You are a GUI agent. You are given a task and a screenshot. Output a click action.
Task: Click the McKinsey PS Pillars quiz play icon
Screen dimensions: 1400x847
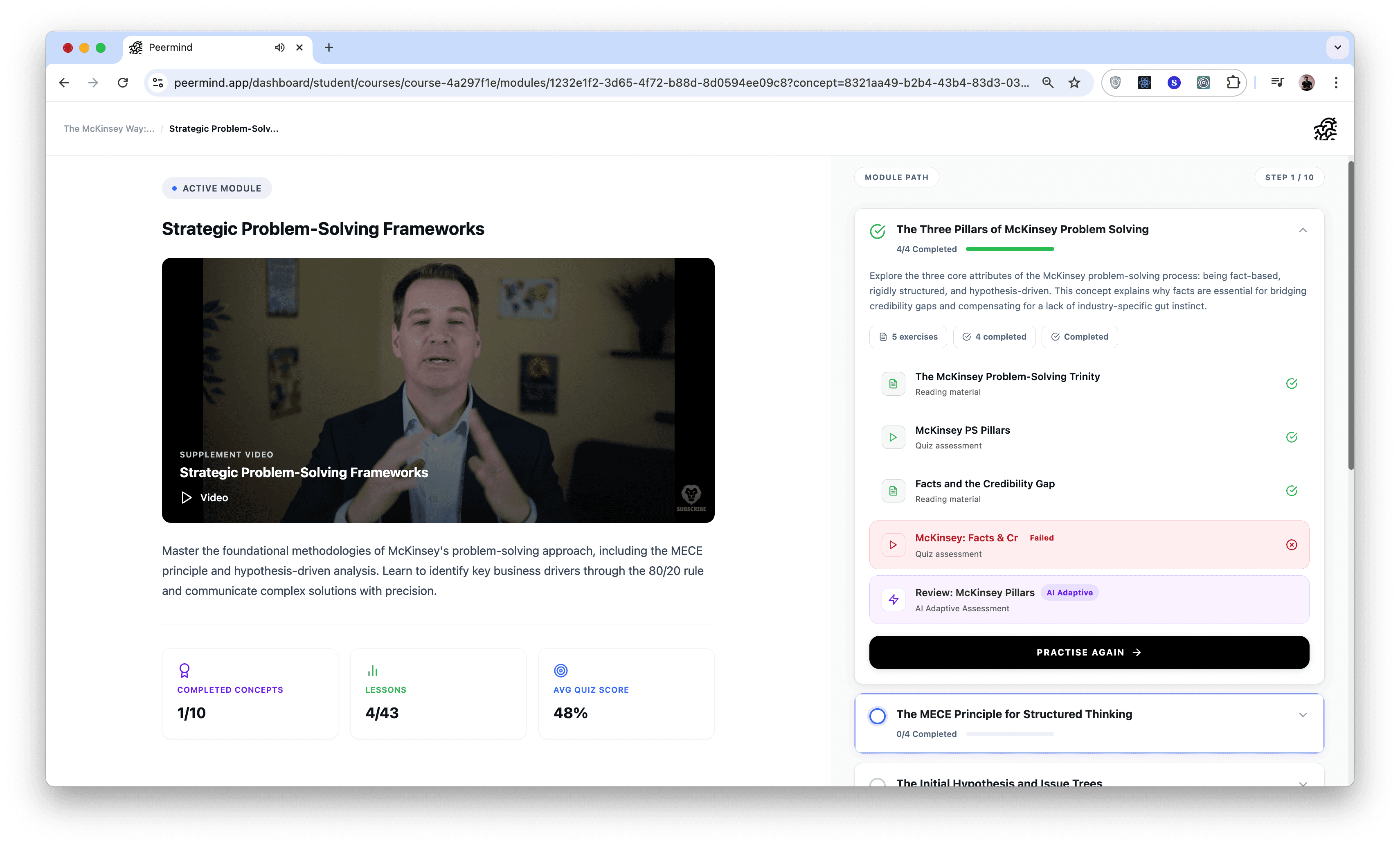tap(893, 437)
